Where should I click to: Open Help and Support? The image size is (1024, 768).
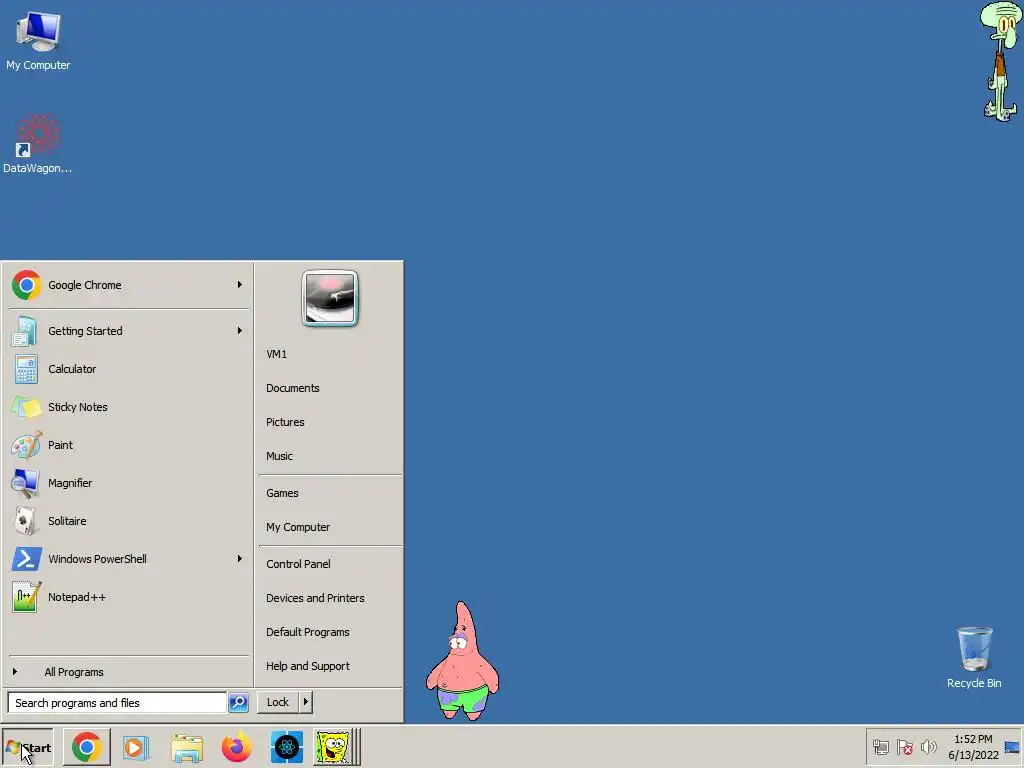(308, 666)
